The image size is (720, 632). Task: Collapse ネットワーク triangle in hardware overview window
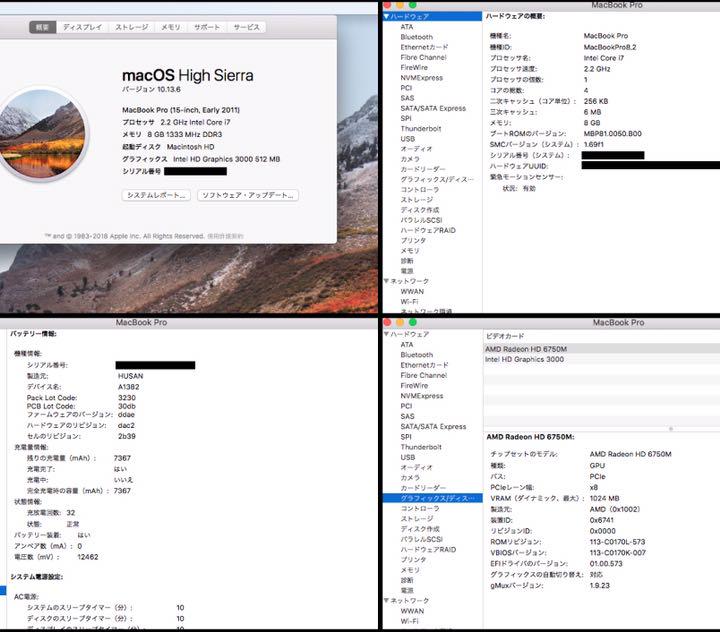[x=386, y=281]
